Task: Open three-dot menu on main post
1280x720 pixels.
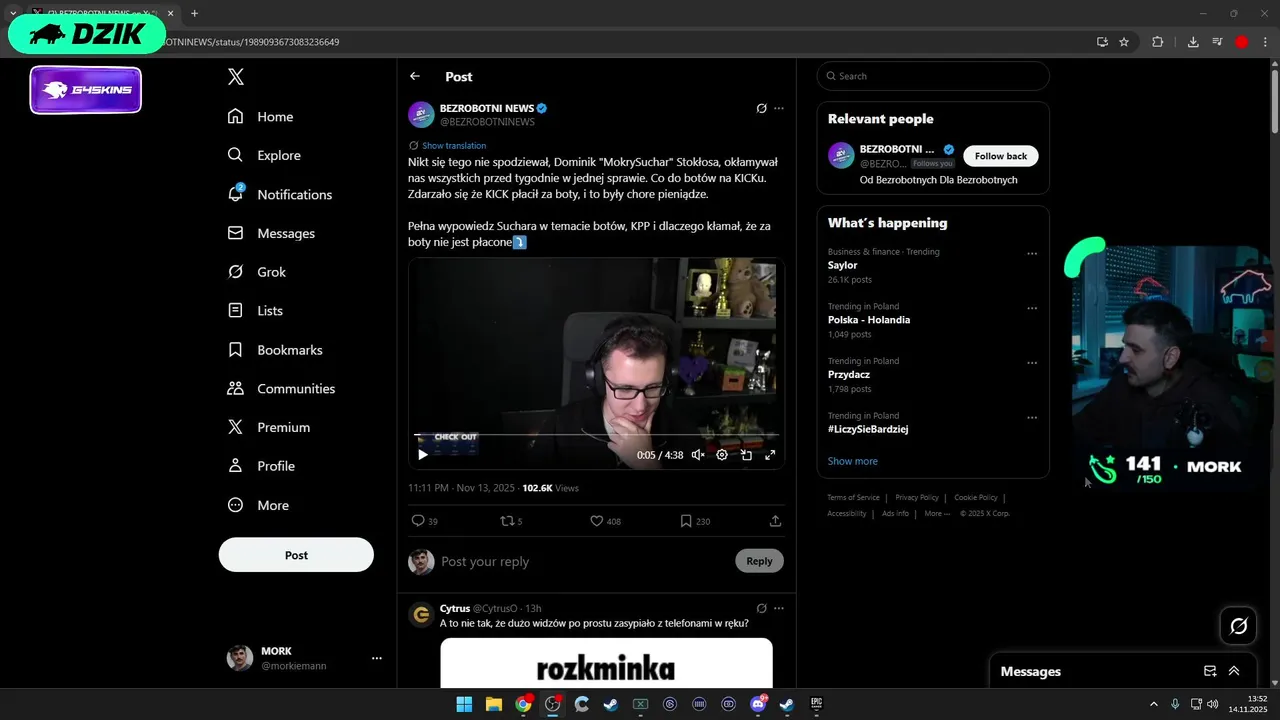Action: (x=779, y=108)
